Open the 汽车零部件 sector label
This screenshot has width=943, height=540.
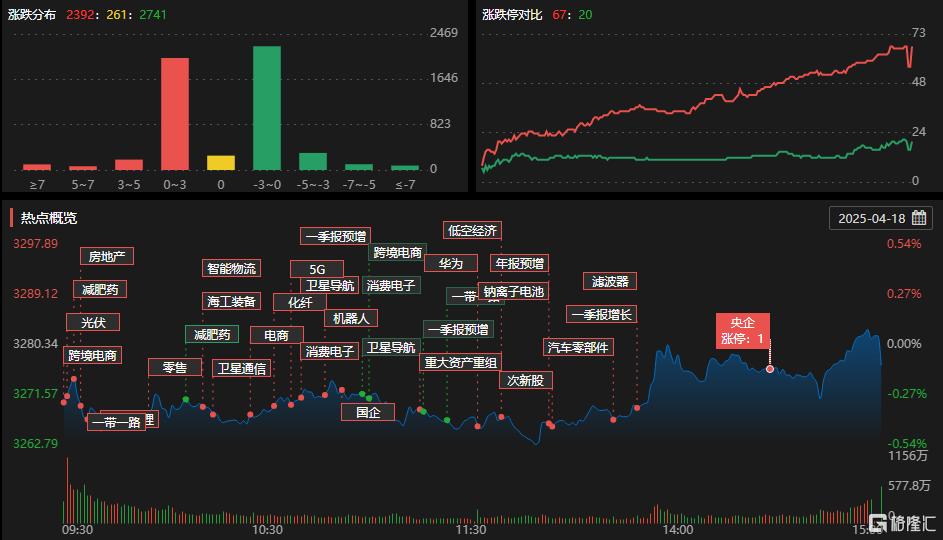pyautogui.click(x=579, y=347)
